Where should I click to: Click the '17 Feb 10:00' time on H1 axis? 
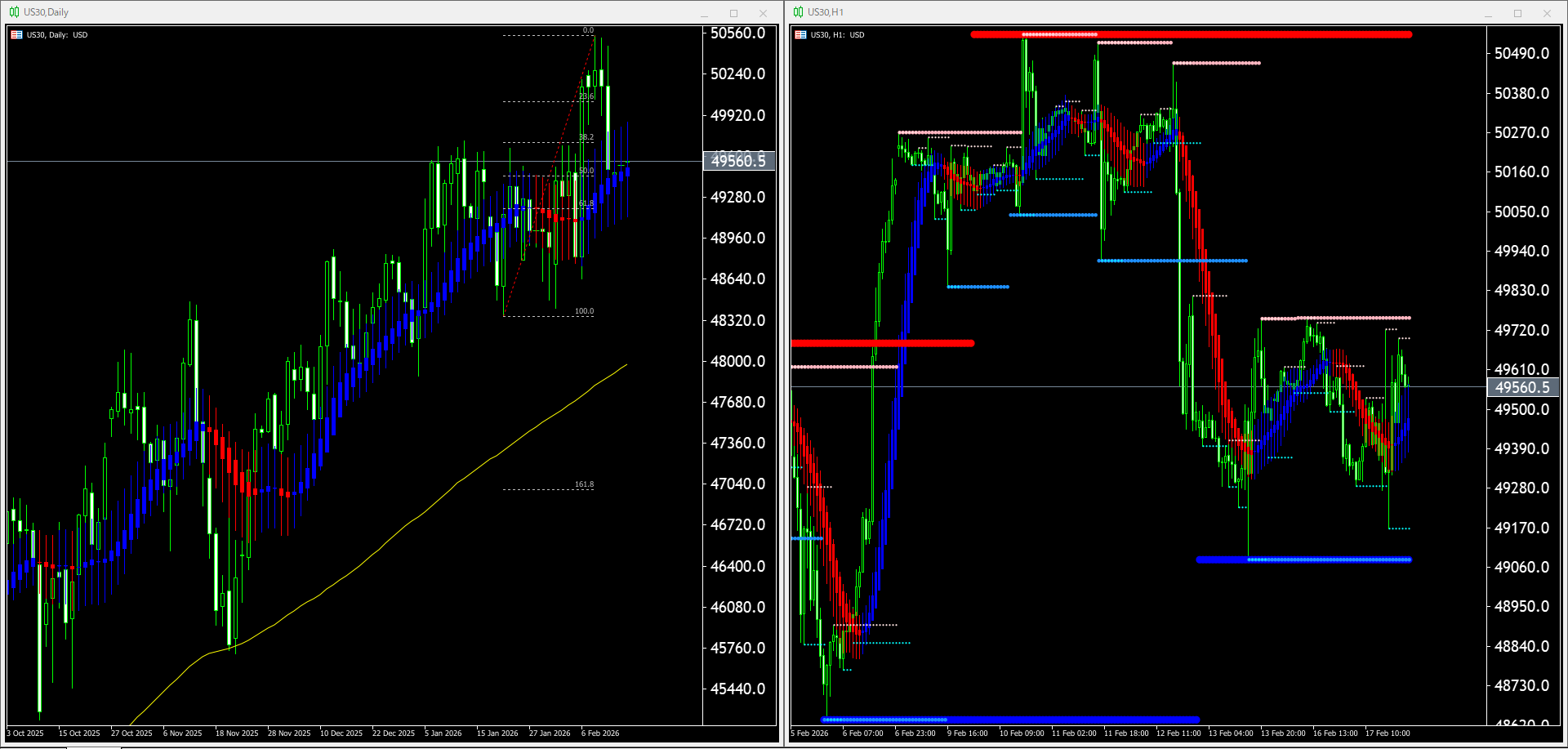pyautogui.click(x=1388, y=733)
